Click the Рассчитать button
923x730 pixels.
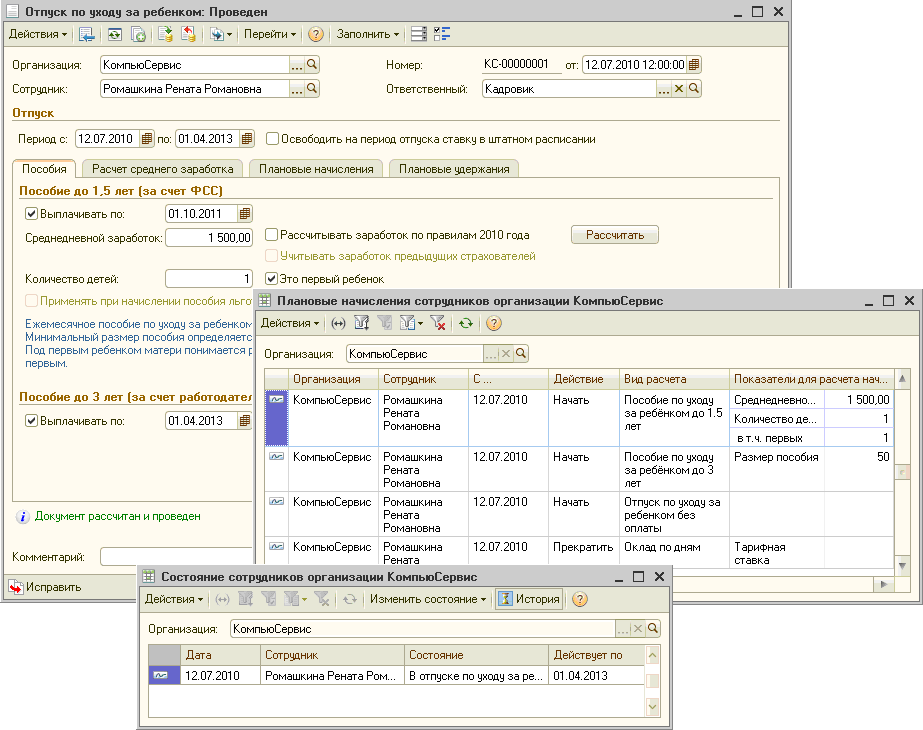pos(615,235)
